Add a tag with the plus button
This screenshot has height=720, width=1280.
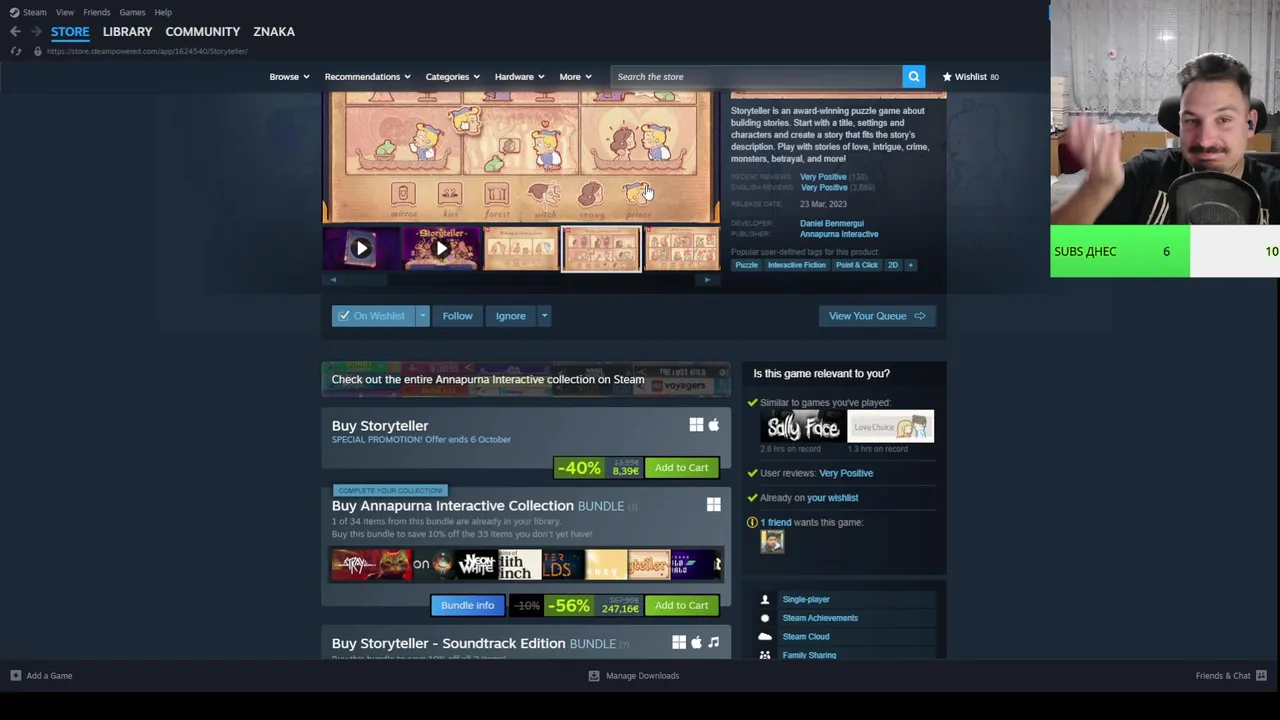coord(910,265)
